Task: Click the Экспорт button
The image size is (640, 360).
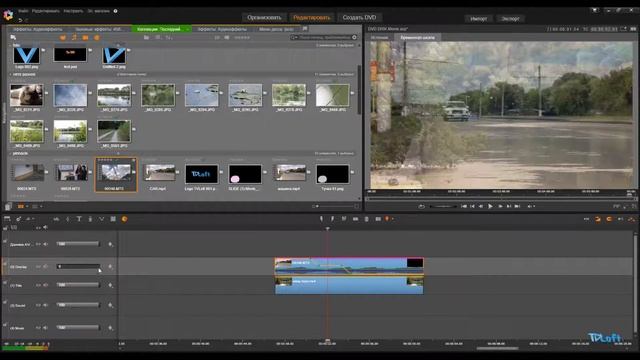Action: (511, 19)
